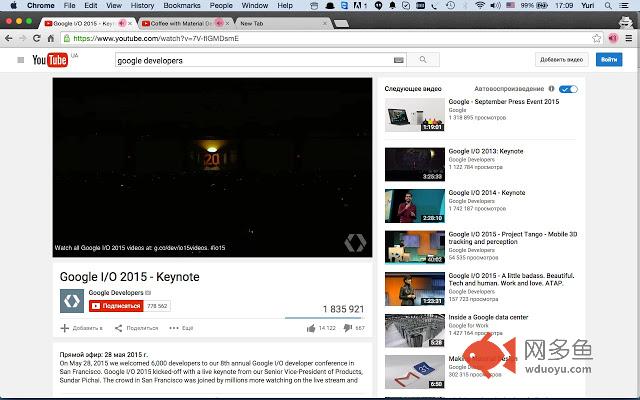The height and width of the screenshot is (400, 640).
Task: Open the Google I/O 2014 Keynote thumbnail
Action: pos(415,206)
